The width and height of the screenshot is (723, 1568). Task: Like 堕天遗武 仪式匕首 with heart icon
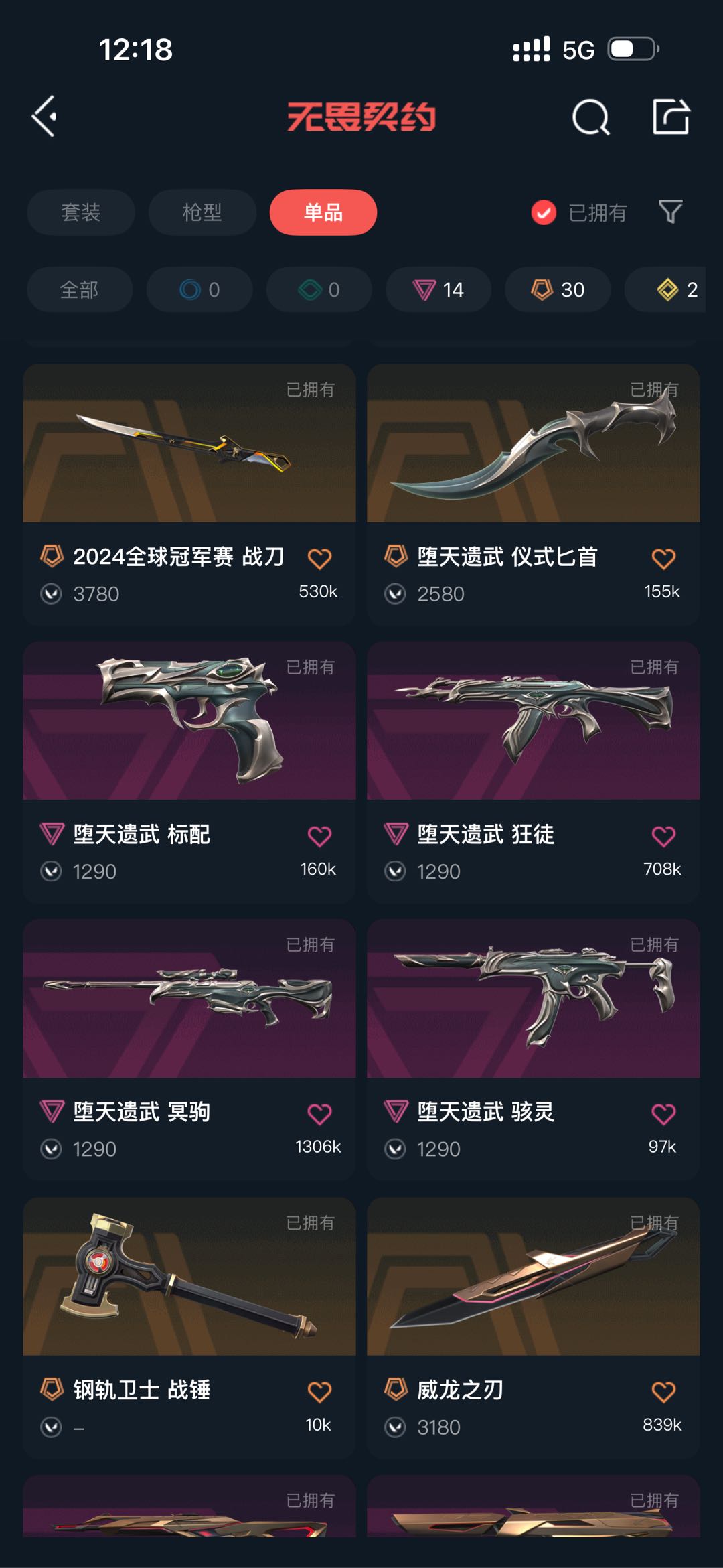663,558
